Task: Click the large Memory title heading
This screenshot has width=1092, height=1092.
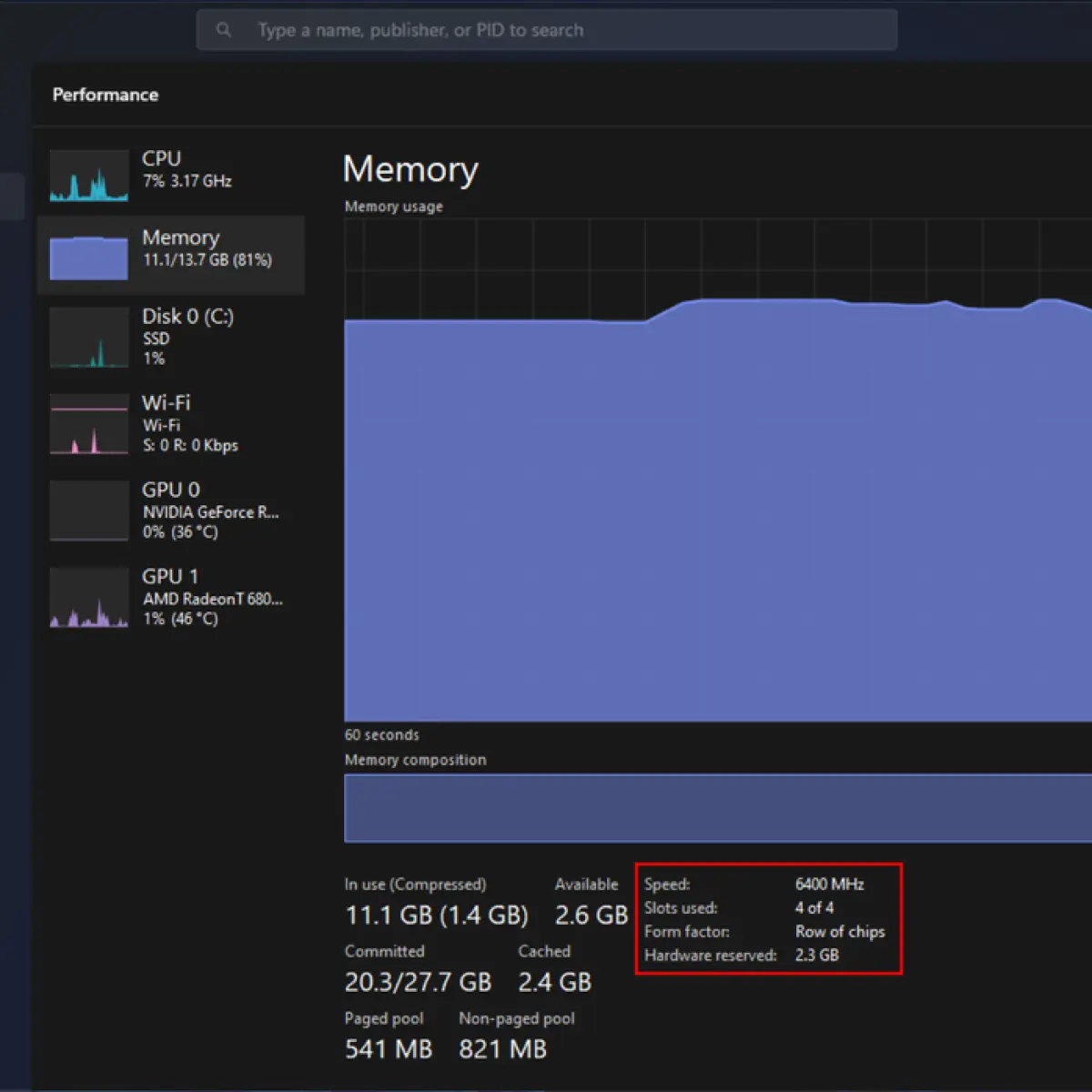Action: tap(410, 170)
